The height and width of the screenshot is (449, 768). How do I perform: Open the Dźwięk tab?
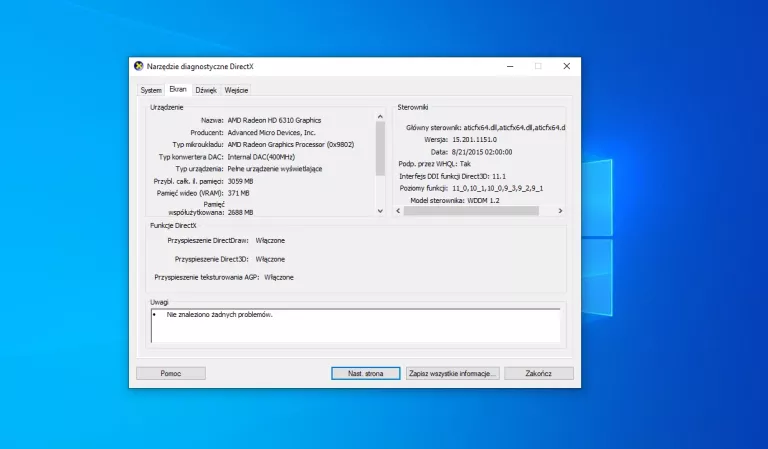206,90
